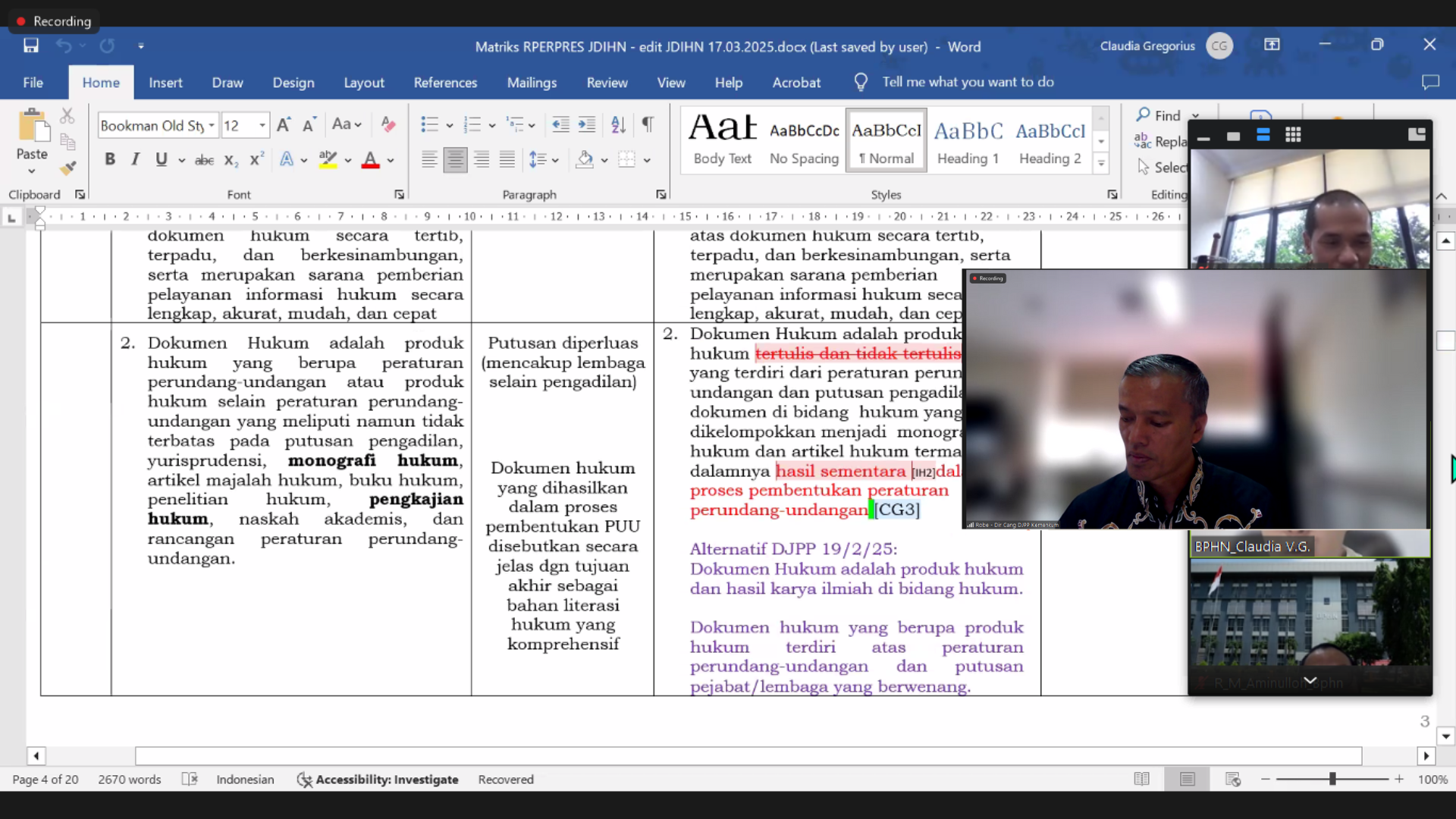Toggle bold formatting
1456x819 pixels.
(110, 159)
